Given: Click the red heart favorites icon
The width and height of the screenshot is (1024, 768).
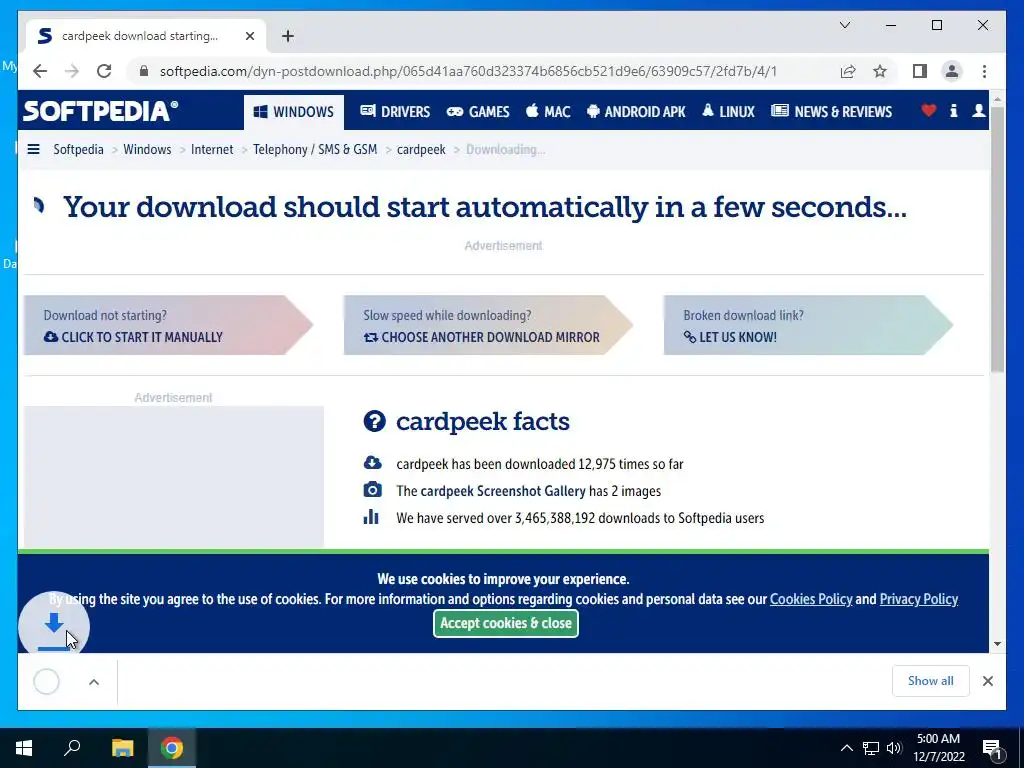Looking at the screenshot, I should [928, 111].
